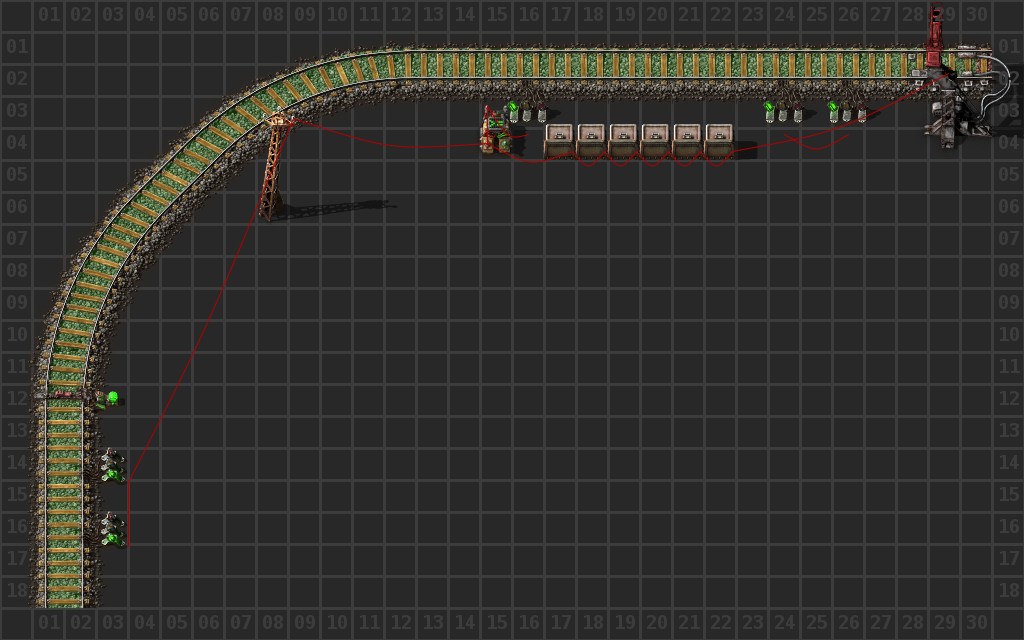The height and width of the screenshot is (640, 1024).
Task: Select the rail signal beside the track at row 16
Action: (x=113, y=530)
